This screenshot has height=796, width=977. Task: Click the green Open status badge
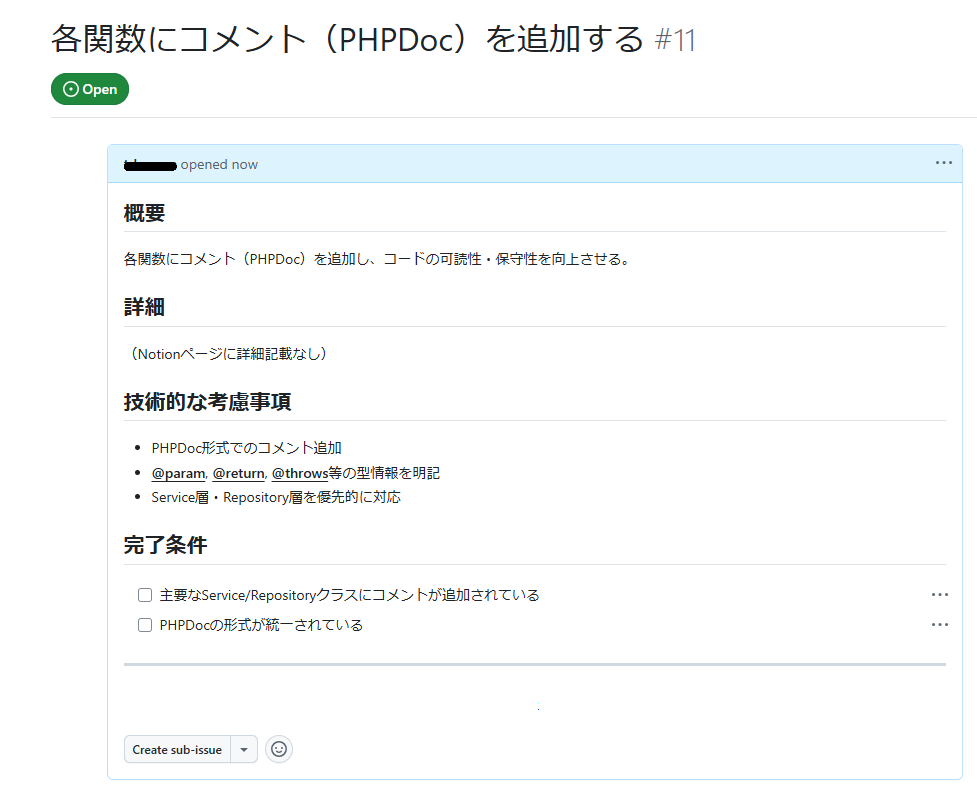tap(90, 89)
